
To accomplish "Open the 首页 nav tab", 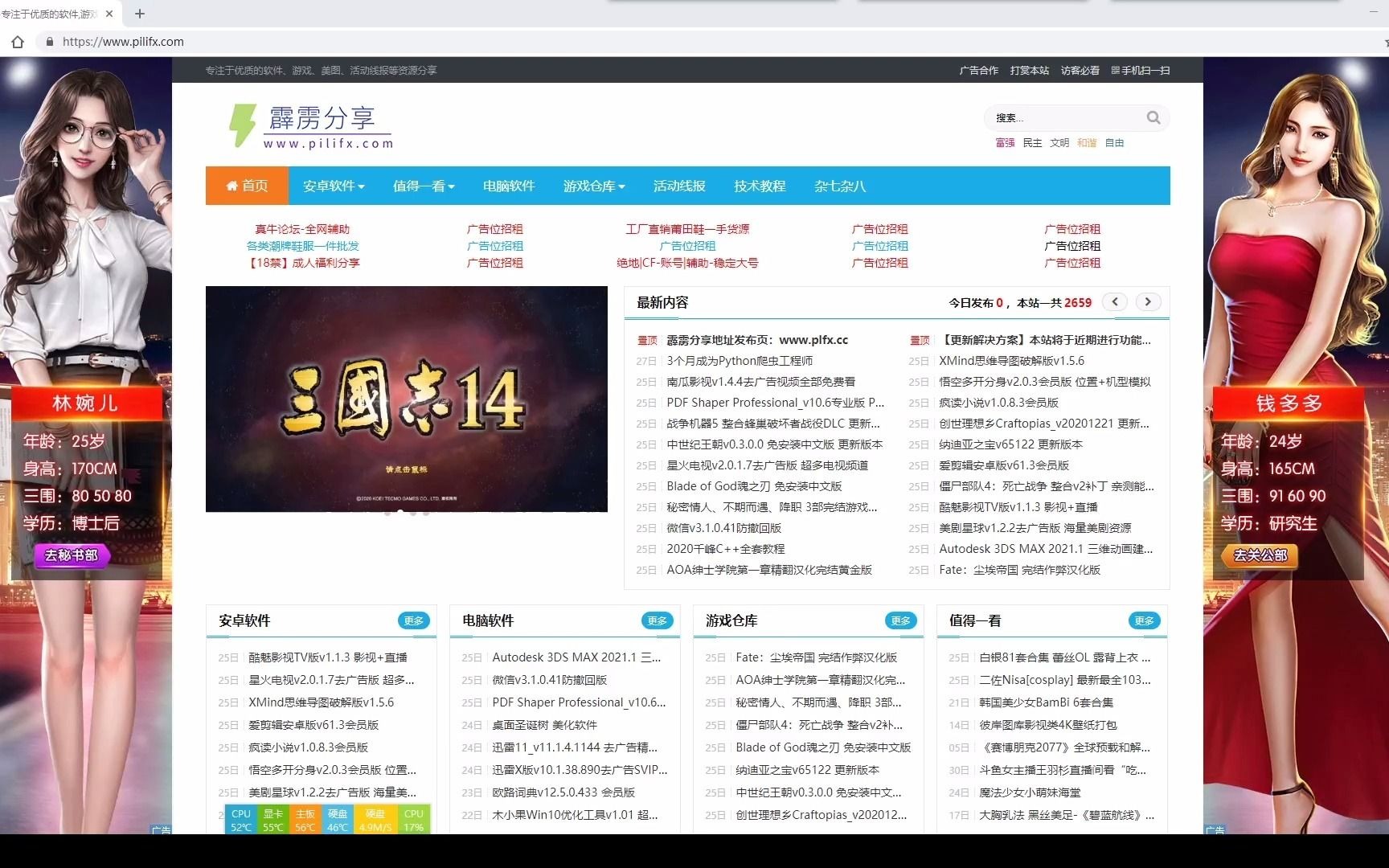I will pos(248,186).
